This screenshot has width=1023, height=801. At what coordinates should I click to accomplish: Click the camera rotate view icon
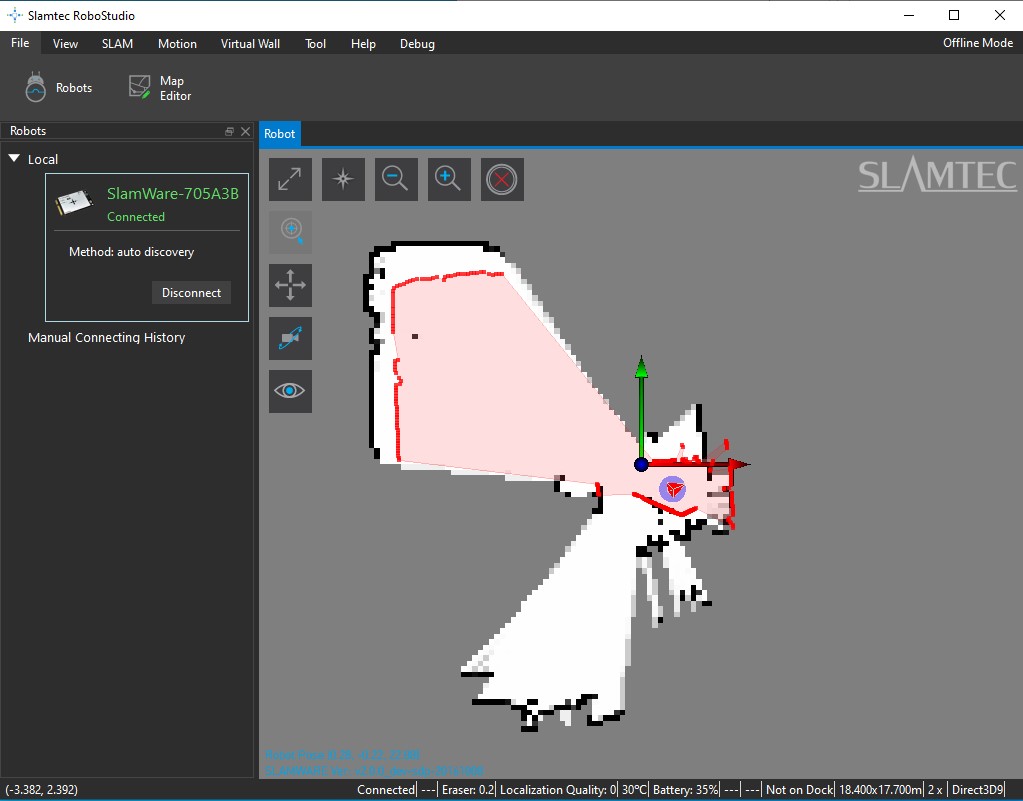(x=290, y=338)
